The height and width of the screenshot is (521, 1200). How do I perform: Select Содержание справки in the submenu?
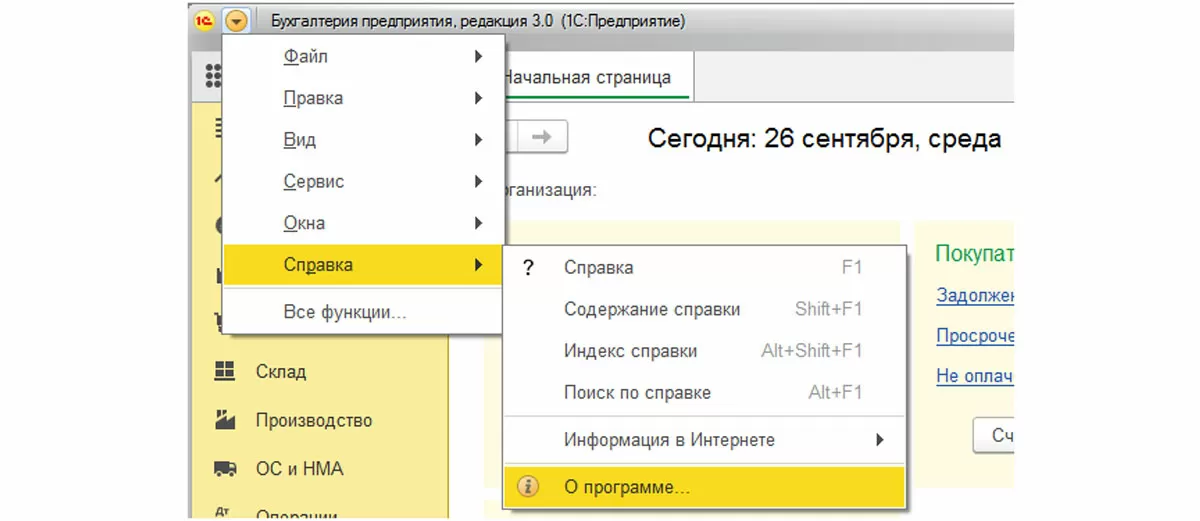pyautogui.click(x=652, y=309)
